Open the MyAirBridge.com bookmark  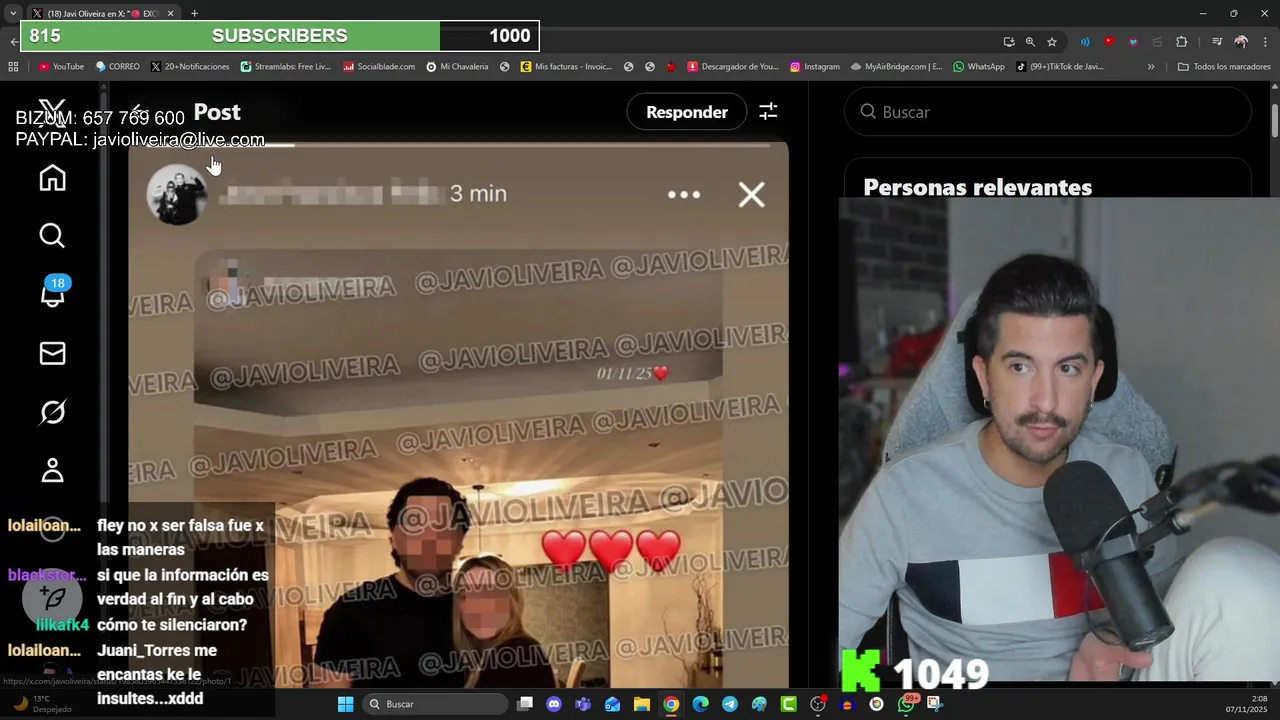point(897,67)
